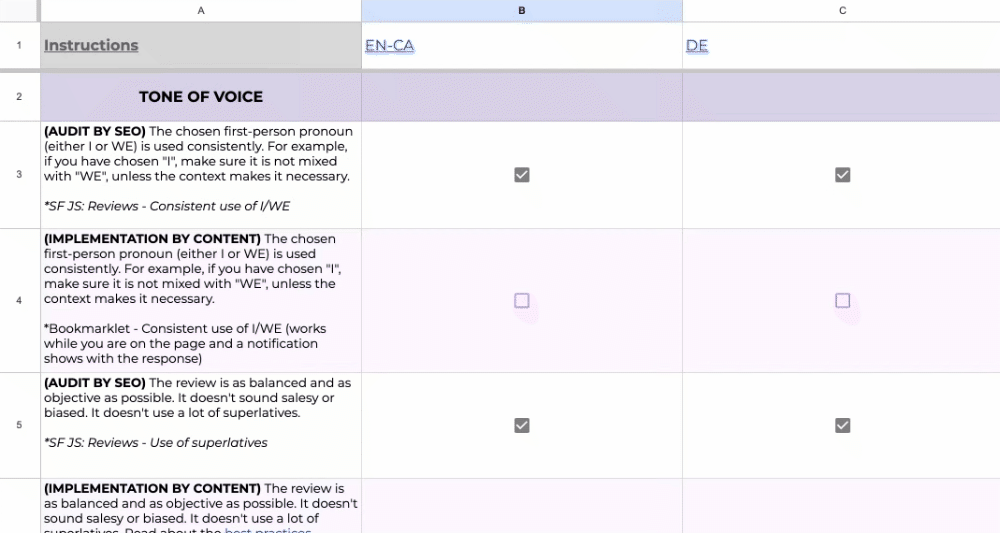Tick the empty DE checkbox in row 4

pyautogui.click(x=842, y=300)
